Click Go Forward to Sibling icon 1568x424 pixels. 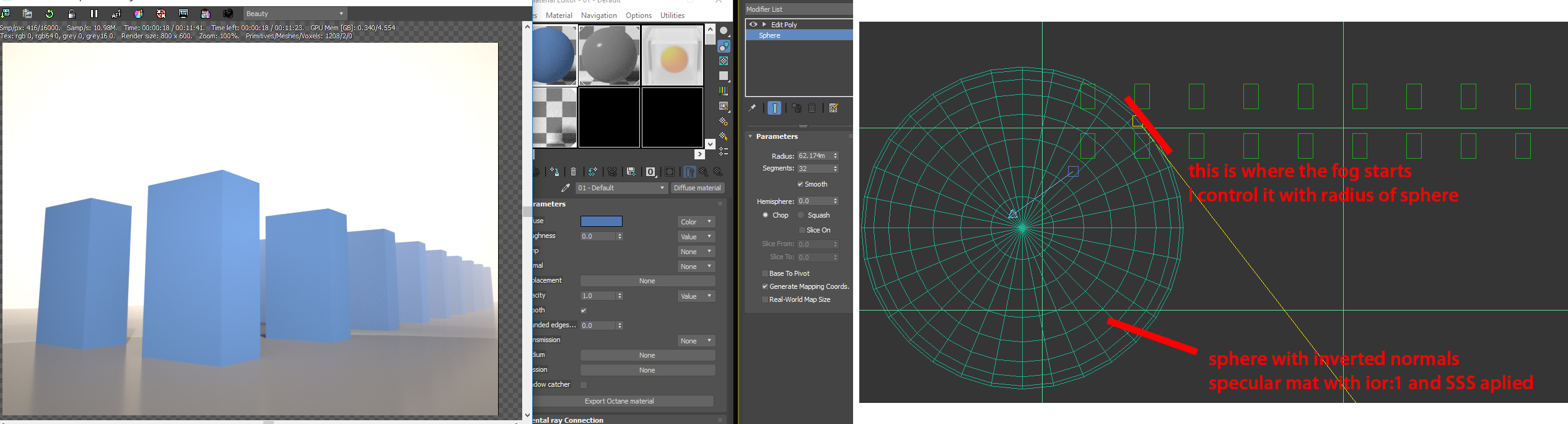pos(718,172)
